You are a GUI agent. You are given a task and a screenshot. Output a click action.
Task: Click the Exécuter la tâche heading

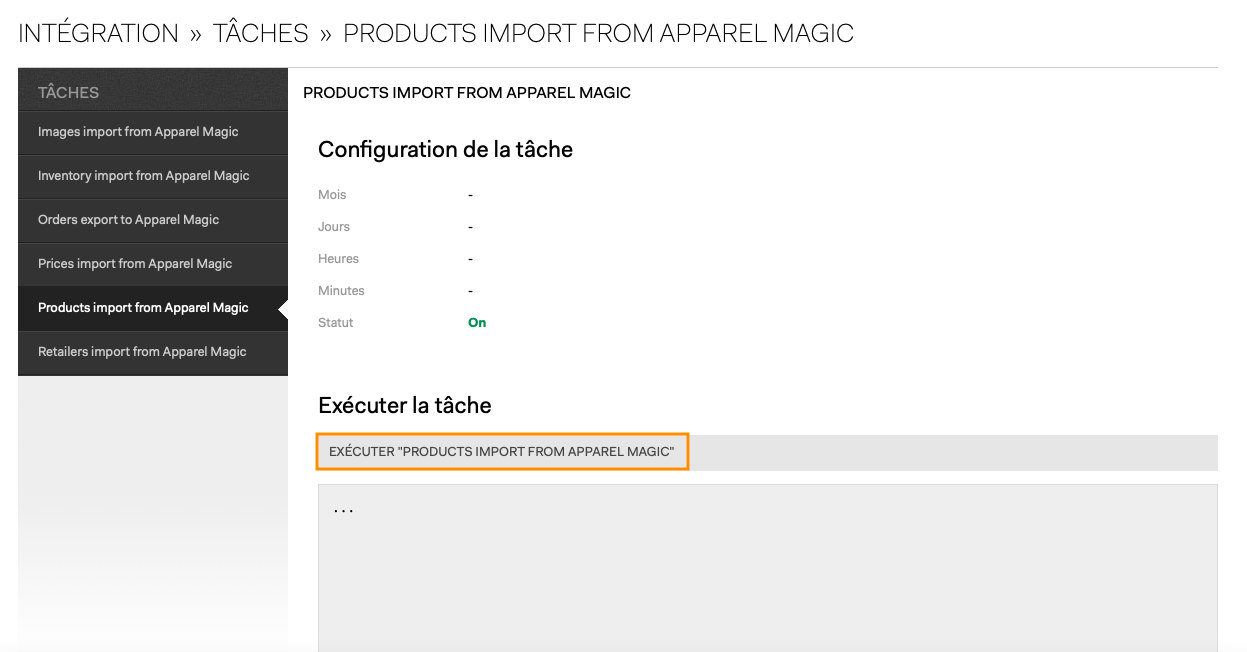click(404, 406)
